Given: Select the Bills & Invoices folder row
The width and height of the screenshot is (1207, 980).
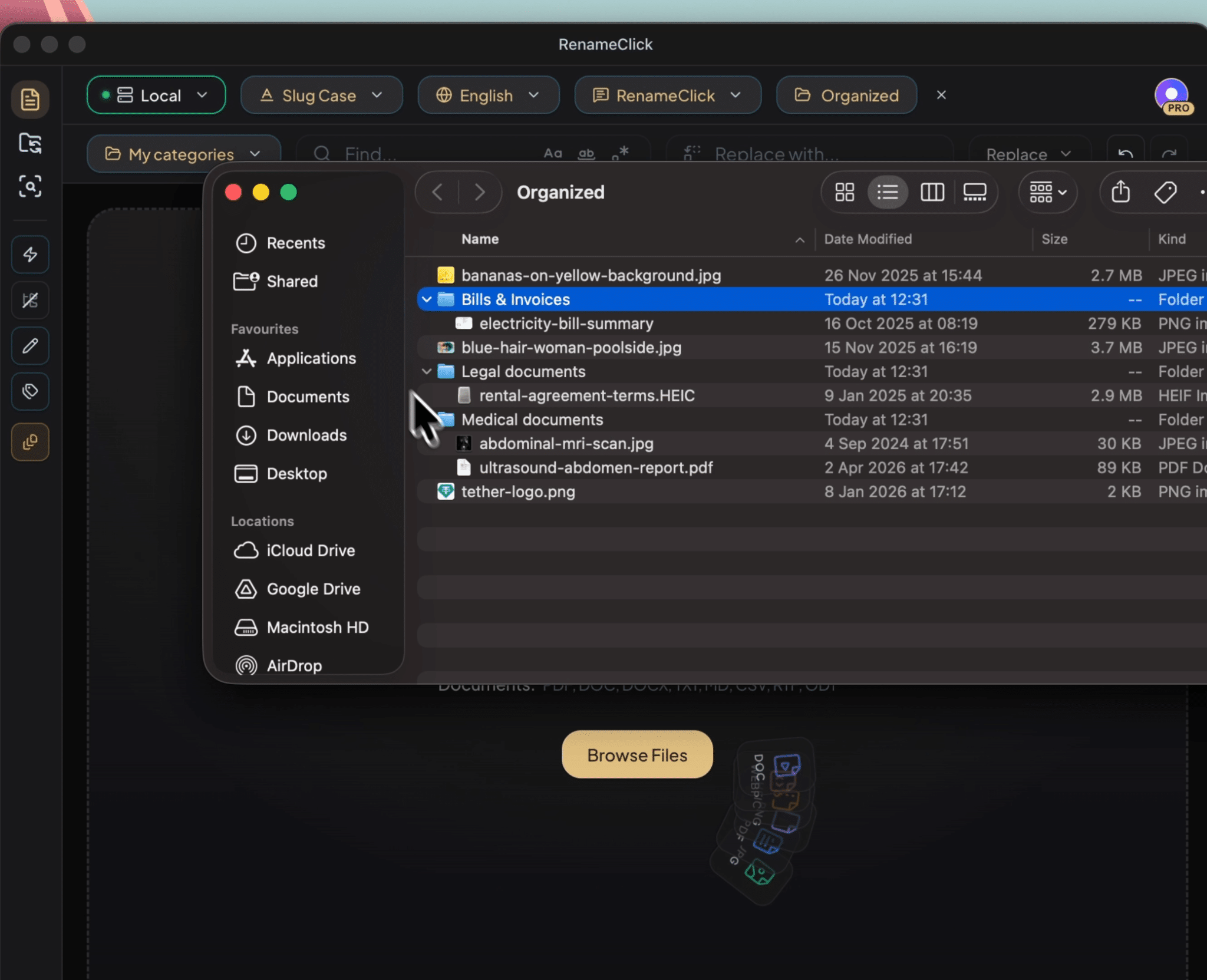Looking at the screenshot, I should (x=811, y=299).
